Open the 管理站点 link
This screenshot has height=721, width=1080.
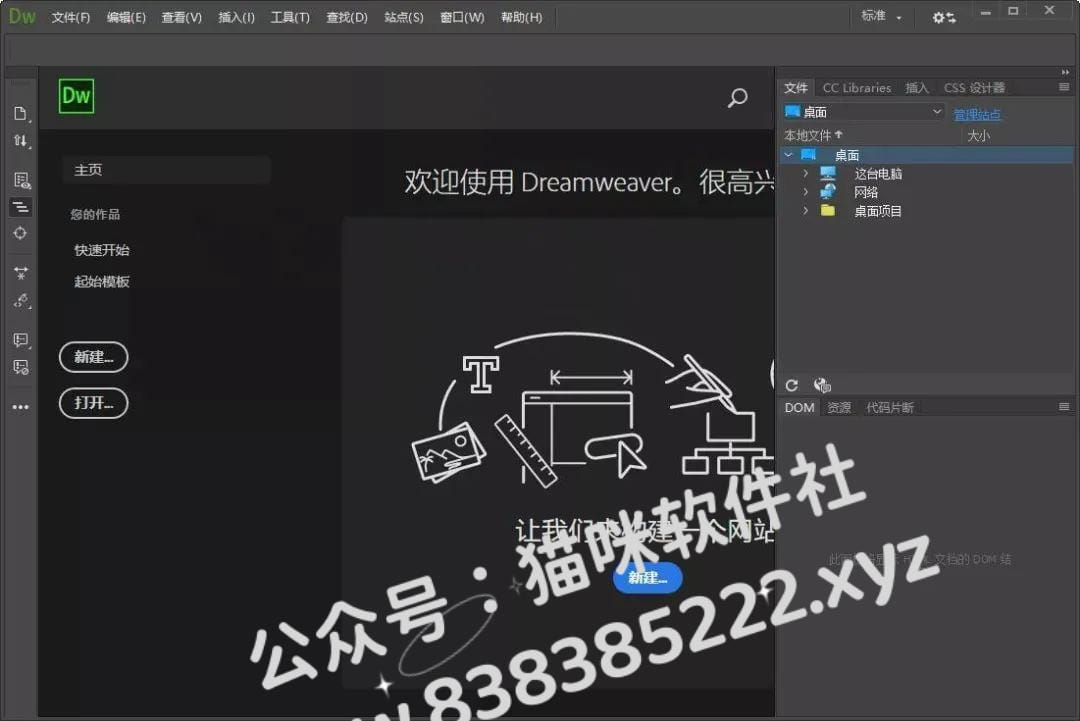pyautogui.click(x=977, y=114)
